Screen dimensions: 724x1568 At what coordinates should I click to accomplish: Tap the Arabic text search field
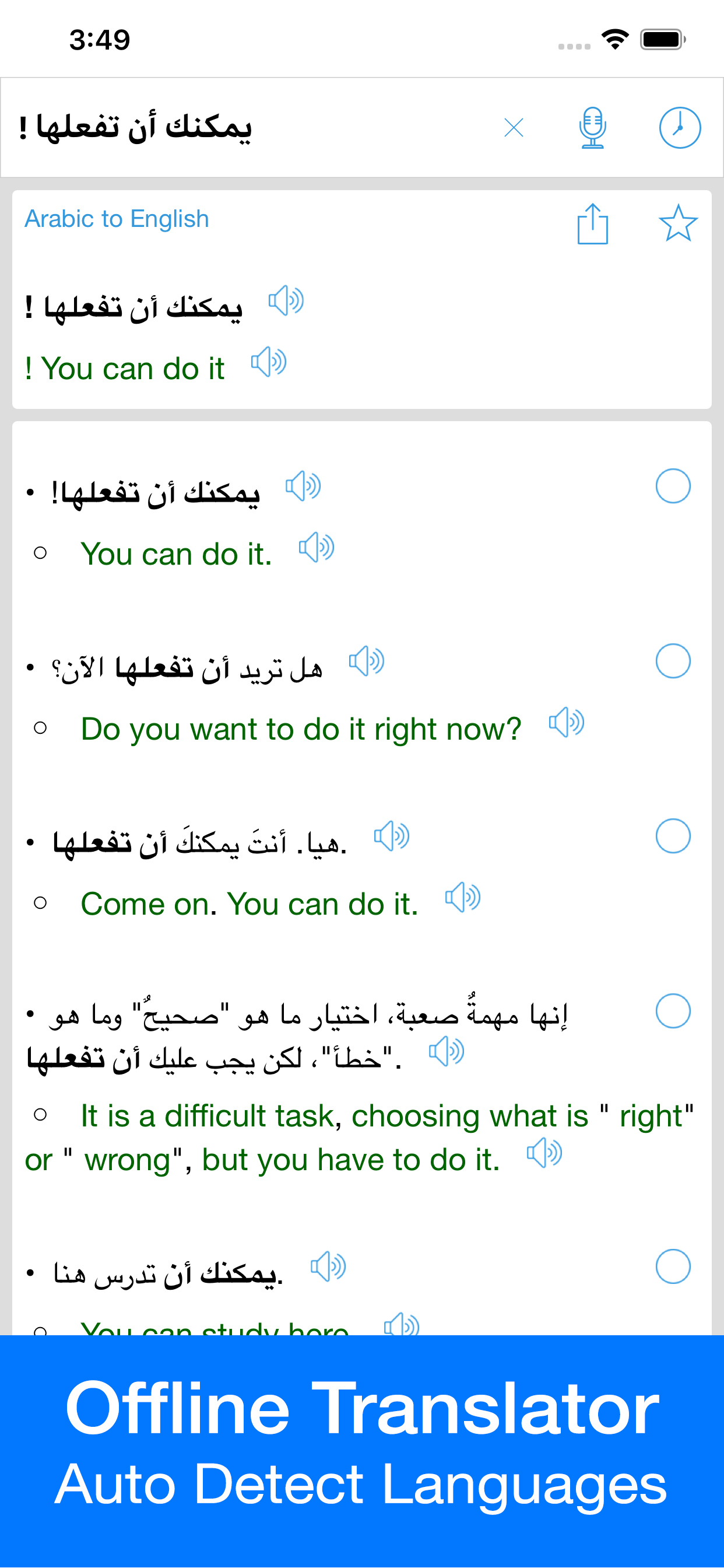click(243, 128)
